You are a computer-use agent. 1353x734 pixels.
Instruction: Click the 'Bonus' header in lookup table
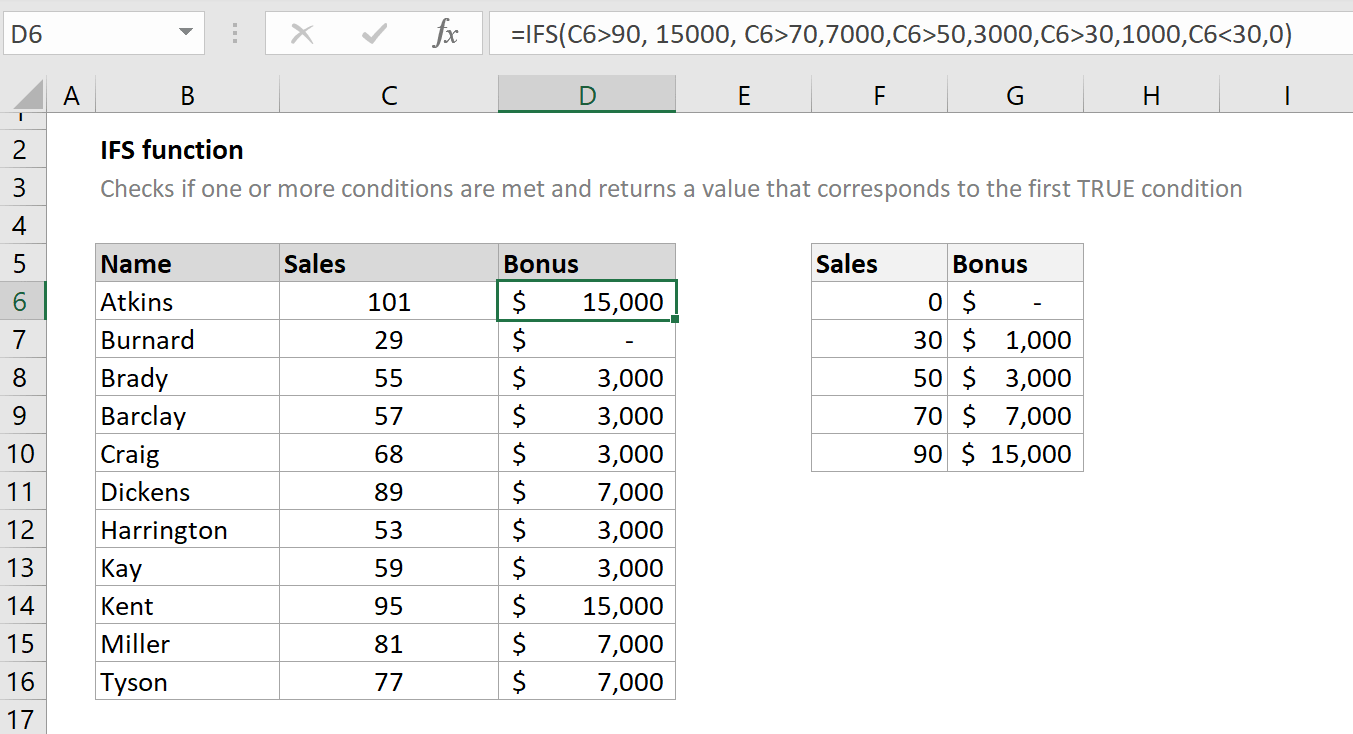(1015, 264)
